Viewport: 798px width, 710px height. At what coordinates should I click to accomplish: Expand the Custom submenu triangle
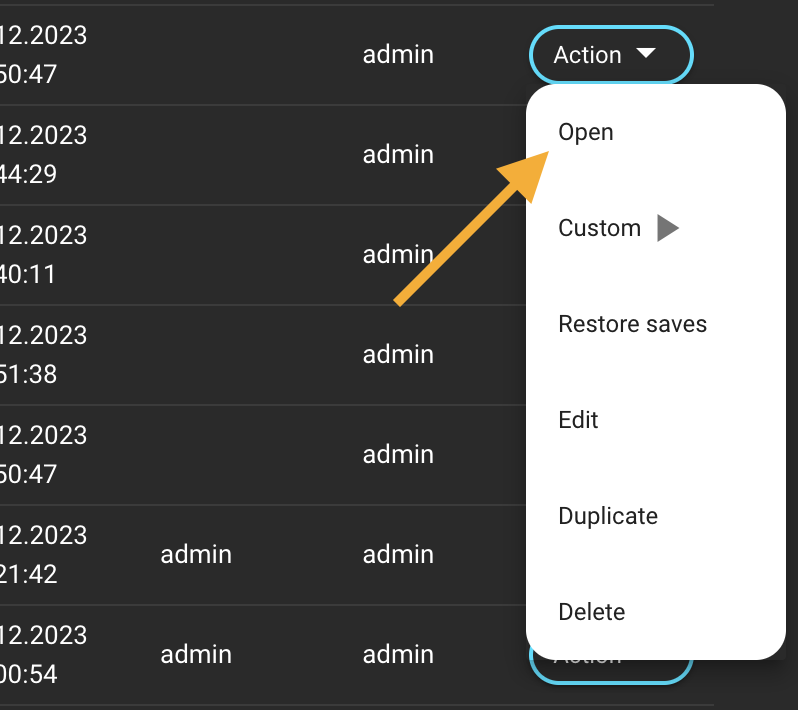coord(667,228)
